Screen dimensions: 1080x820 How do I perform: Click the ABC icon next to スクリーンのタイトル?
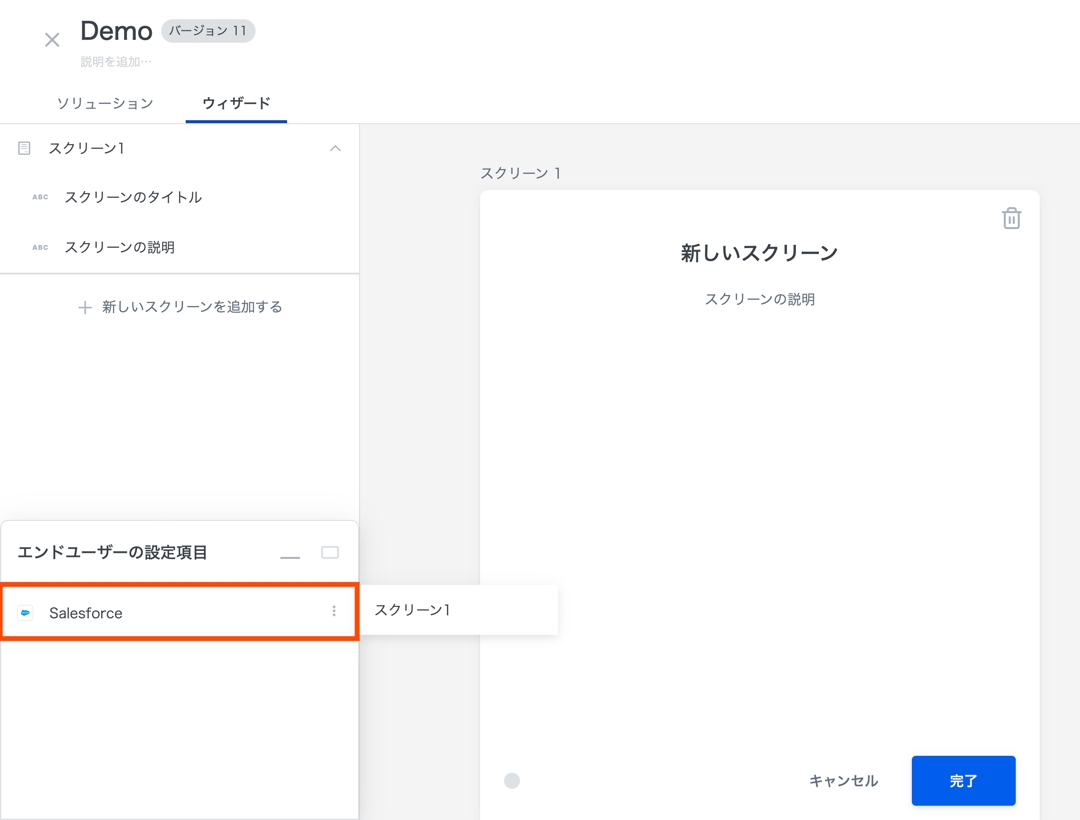pyautogui.click(x=40, y=197)
